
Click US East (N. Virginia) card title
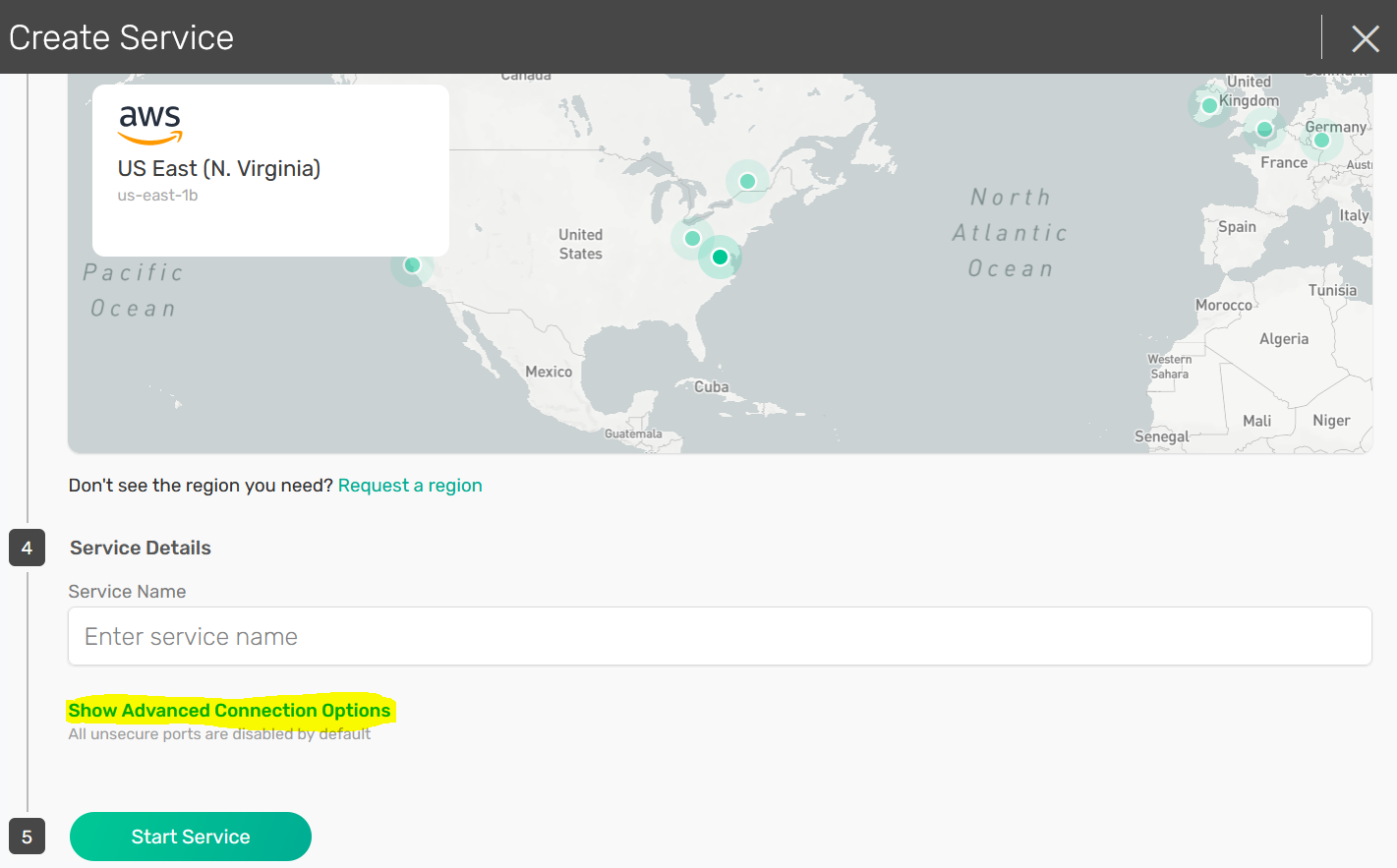tap(219, 168)
